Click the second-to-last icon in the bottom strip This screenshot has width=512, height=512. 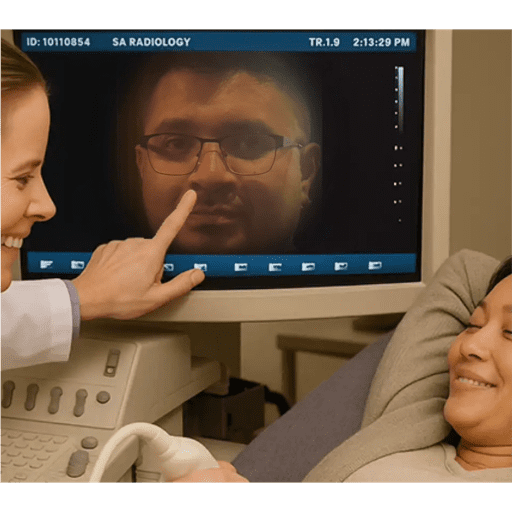pos(341,266)
